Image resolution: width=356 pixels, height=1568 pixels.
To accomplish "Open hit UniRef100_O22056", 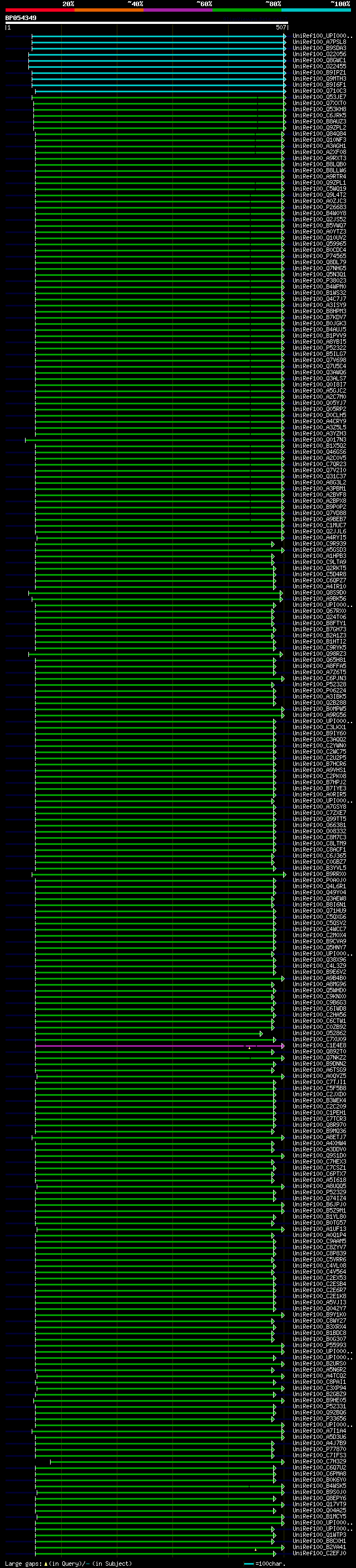I will (x=319, y=54).
